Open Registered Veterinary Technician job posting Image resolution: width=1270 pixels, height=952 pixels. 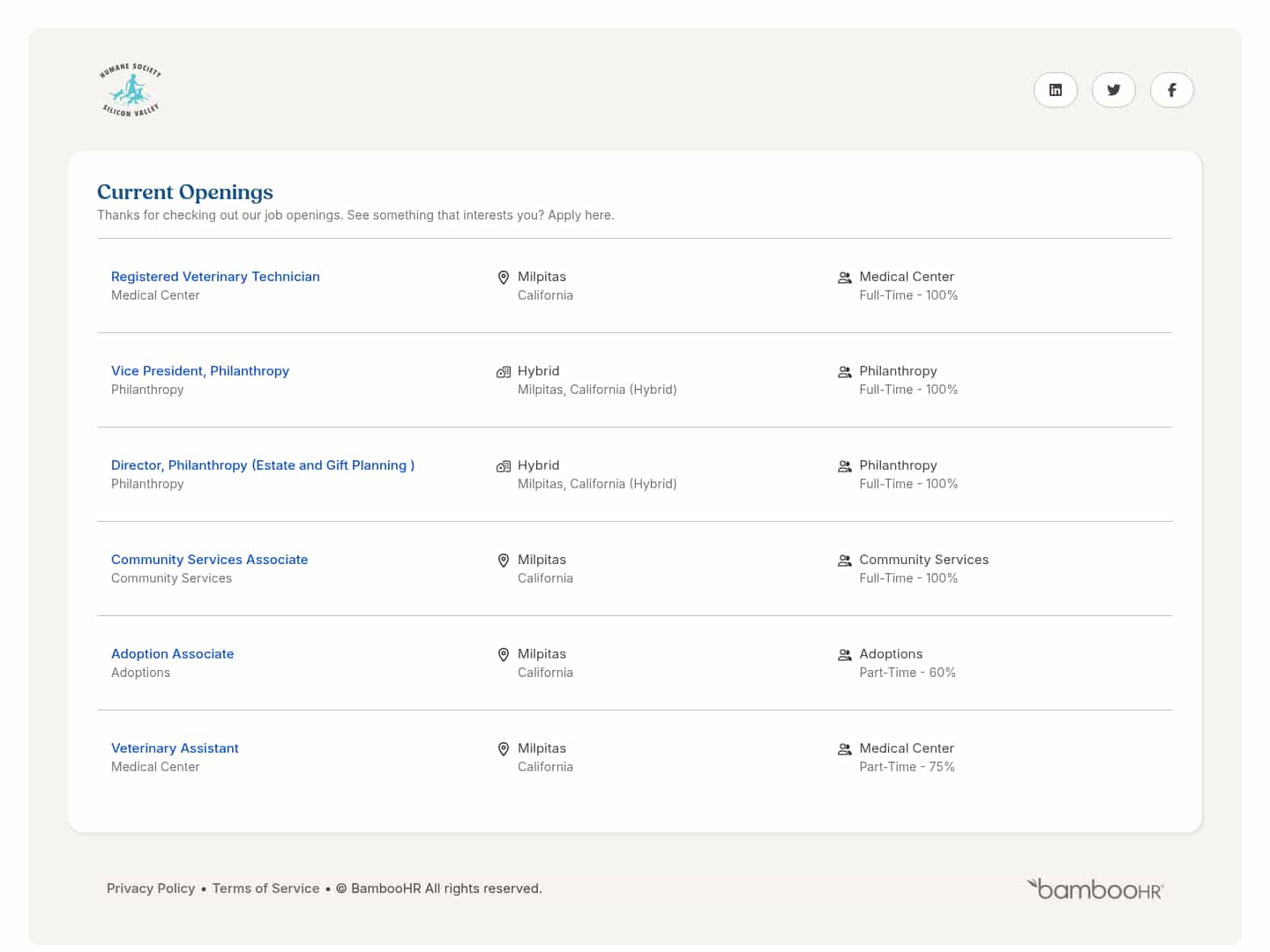point(215,277)
